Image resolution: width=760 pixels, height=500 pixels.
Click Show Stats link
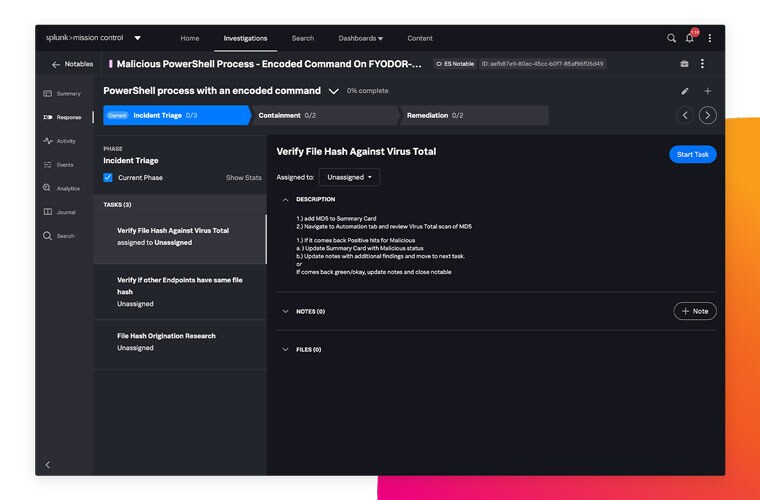click(244, 178)
